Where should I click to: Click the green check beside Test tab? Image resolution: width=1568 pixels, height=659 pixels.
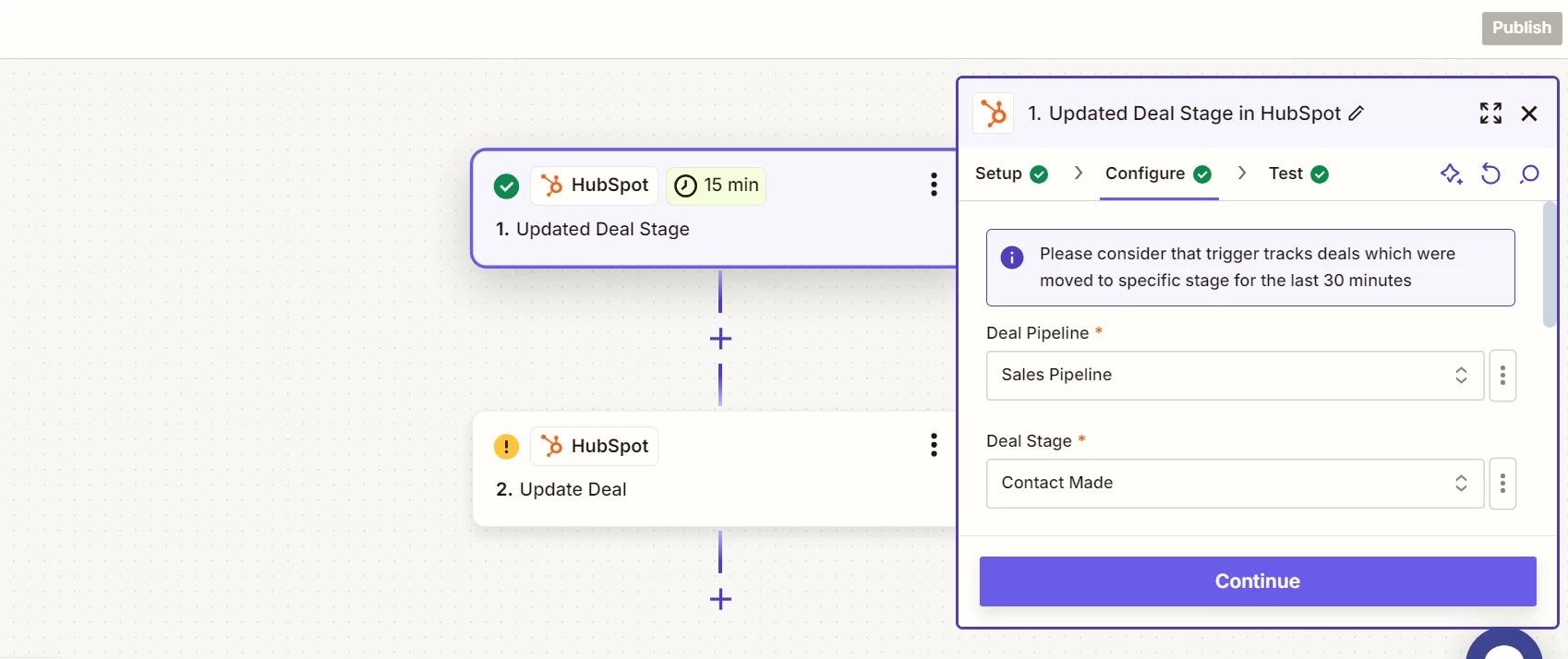pos(1320,174)
